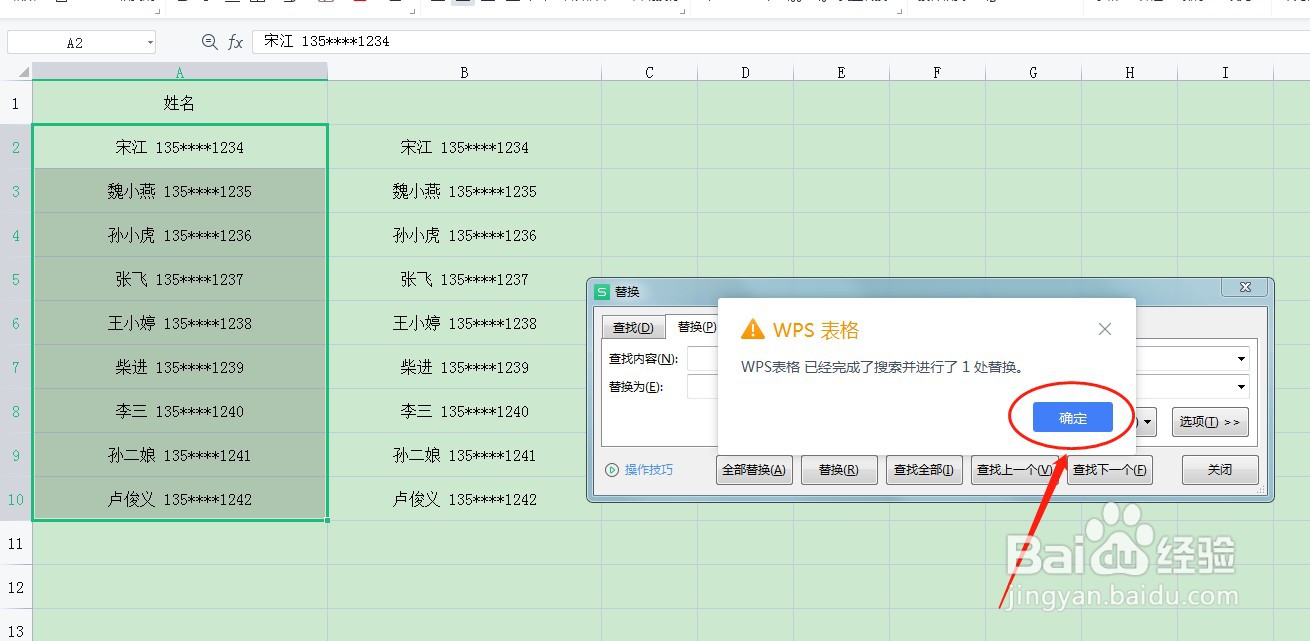Select column B by clicking its header
Image resolution: width=1310 pixels, height=641 pixels.
464,71
